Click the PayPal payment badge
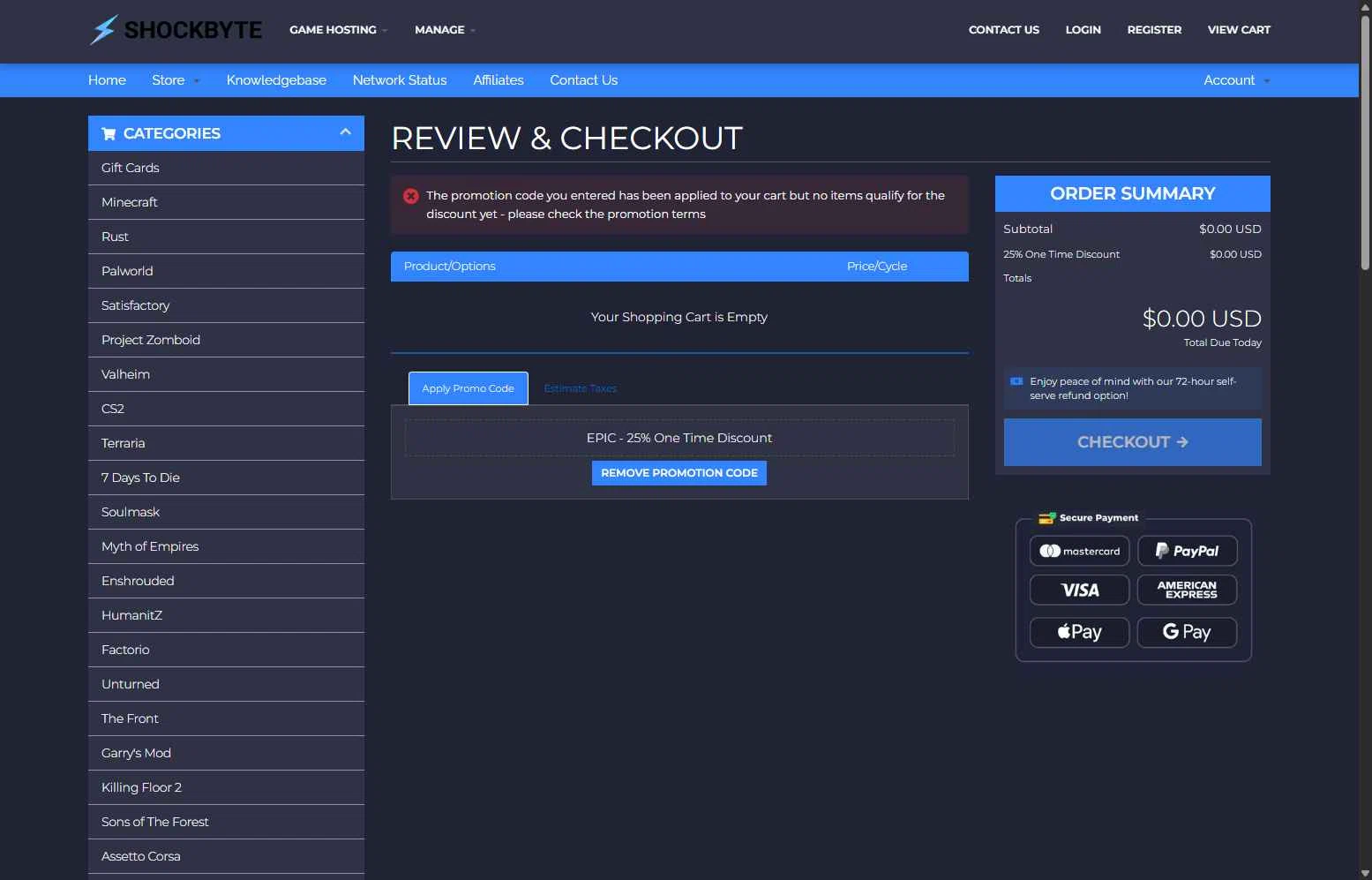 pyautogui.click(x=1187, y=551)
